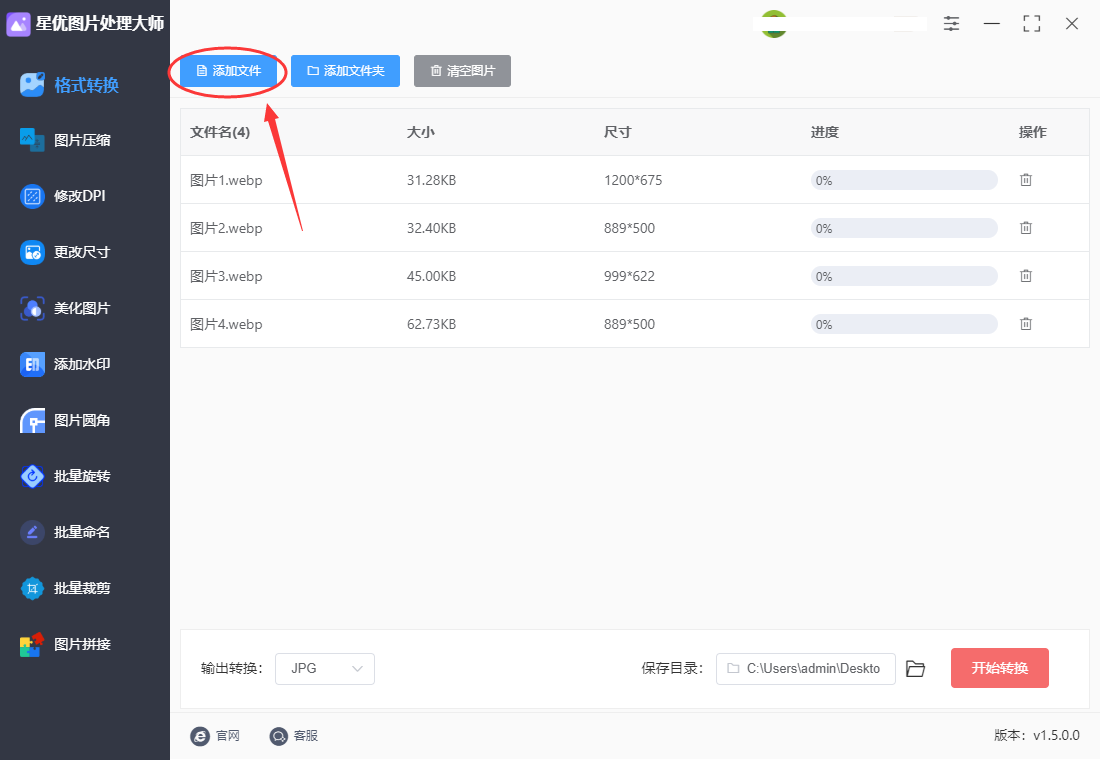Click the 操作 column header
The image size is (1100, 760).
[1033, 132]
